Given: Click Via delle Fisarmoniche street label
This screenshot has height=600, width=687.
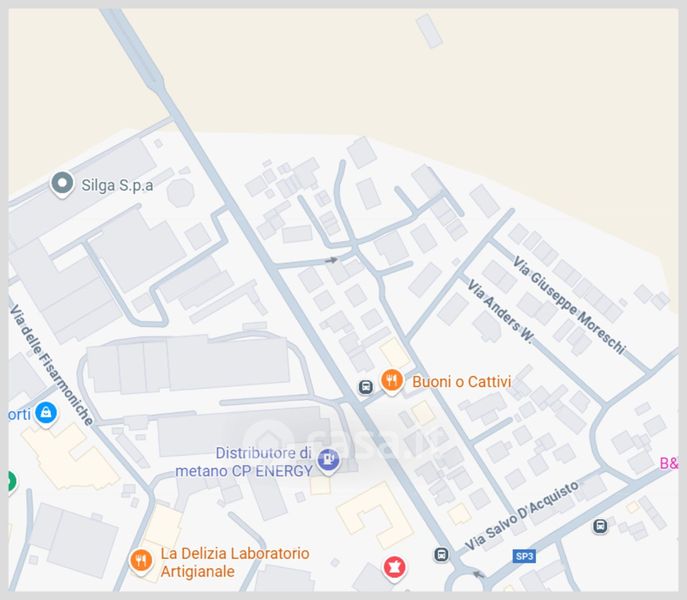Looking at the screenshot, I should pos(51,365).
